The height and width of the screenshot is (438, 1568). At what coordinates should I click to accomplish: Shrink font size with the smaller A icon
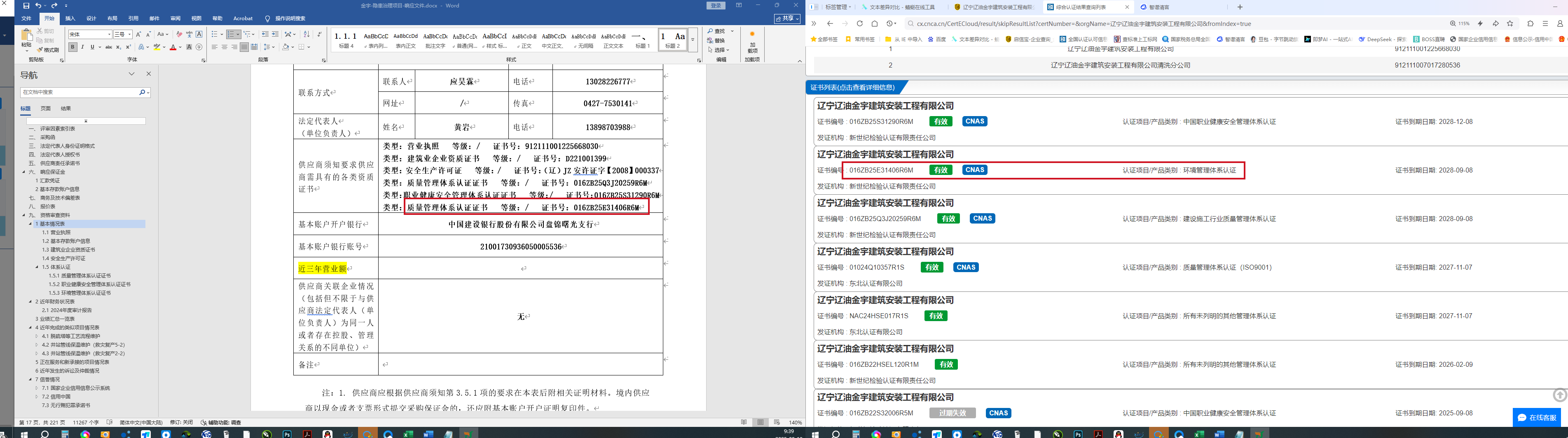(x=149, y=34)
